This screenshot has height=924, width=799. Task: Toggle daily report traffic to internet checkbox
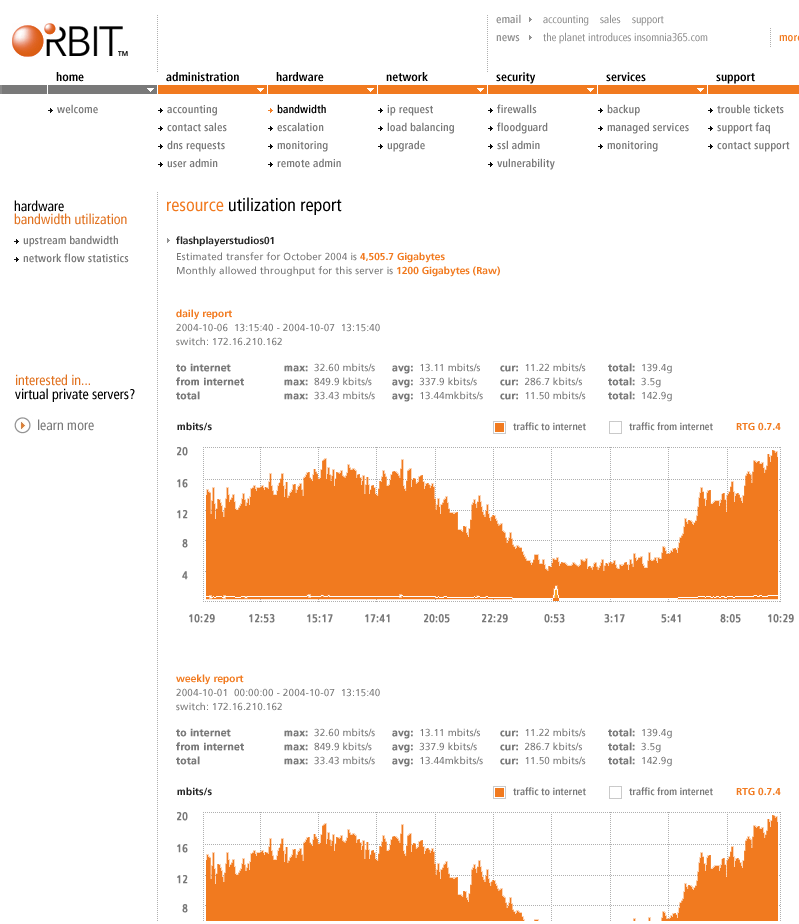(500, 427)
